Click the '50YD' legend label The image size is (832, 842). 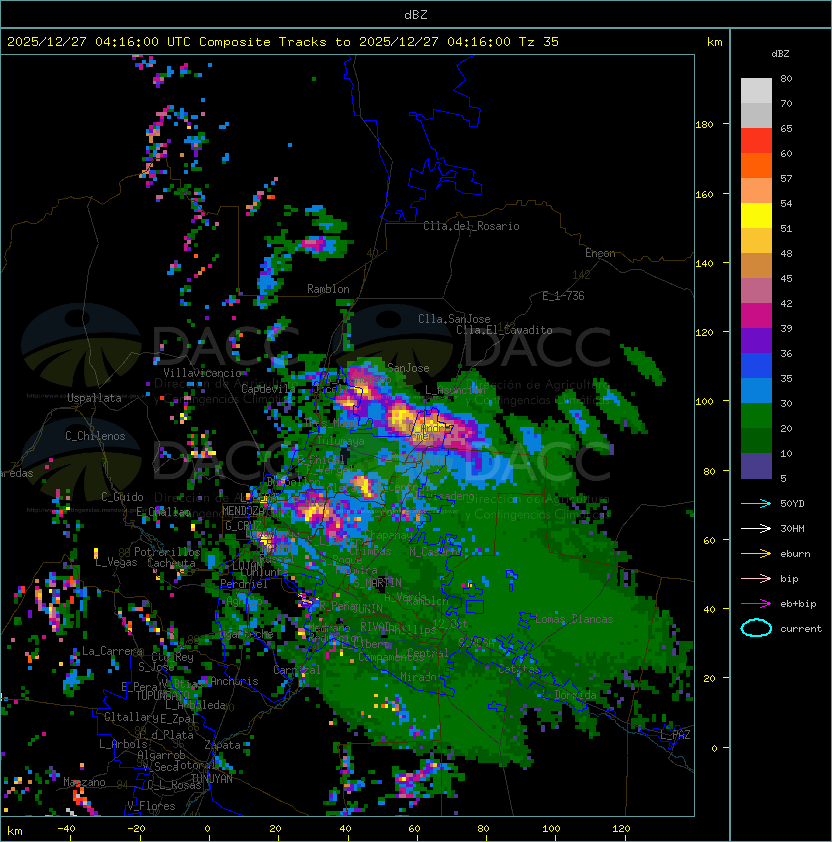[x=792, y=503]
